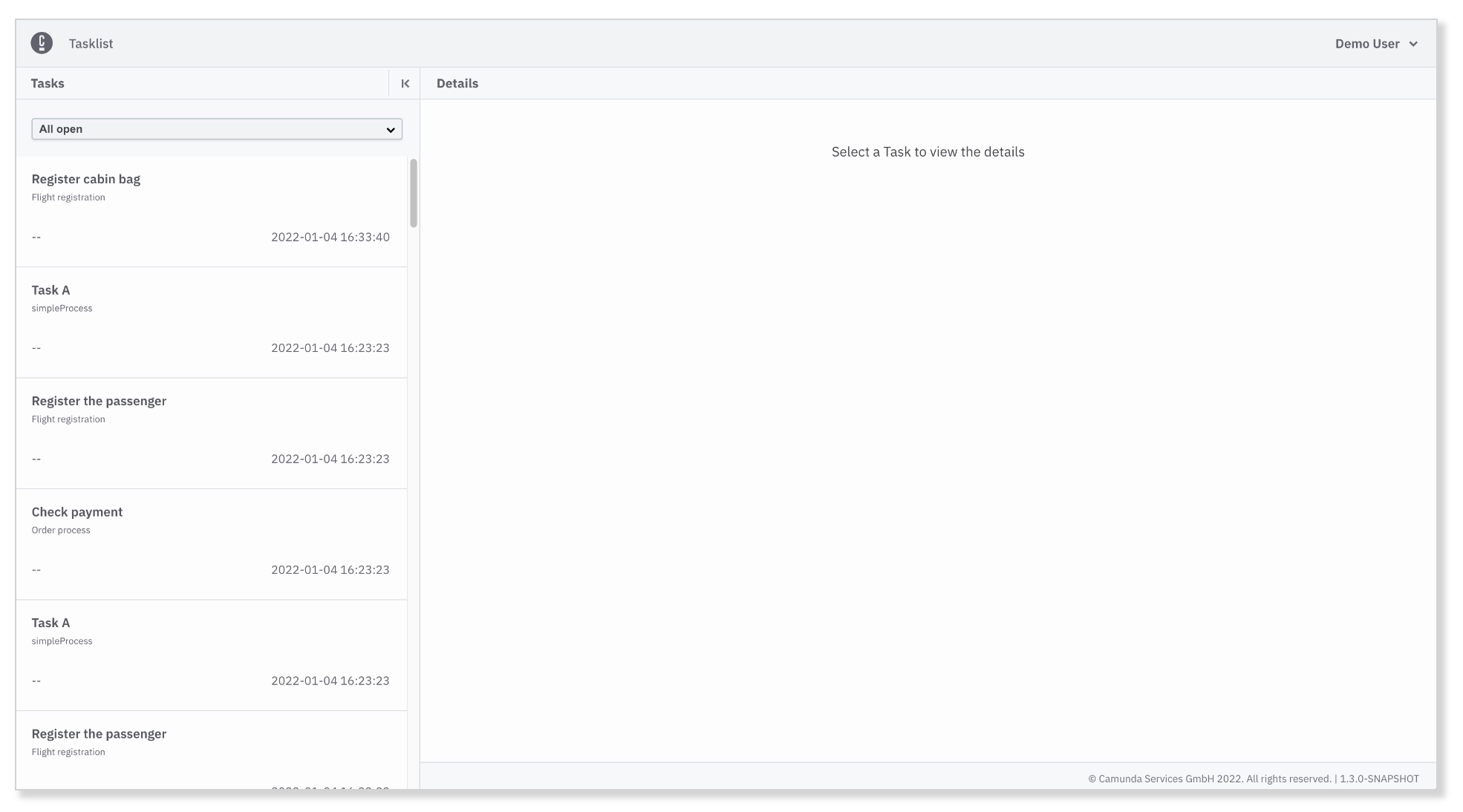Click the timestamp 2022-01-04 16:33:40
Image resolution: width=1463 pixels, height=812 pixels.
click(x=330, y=238)
